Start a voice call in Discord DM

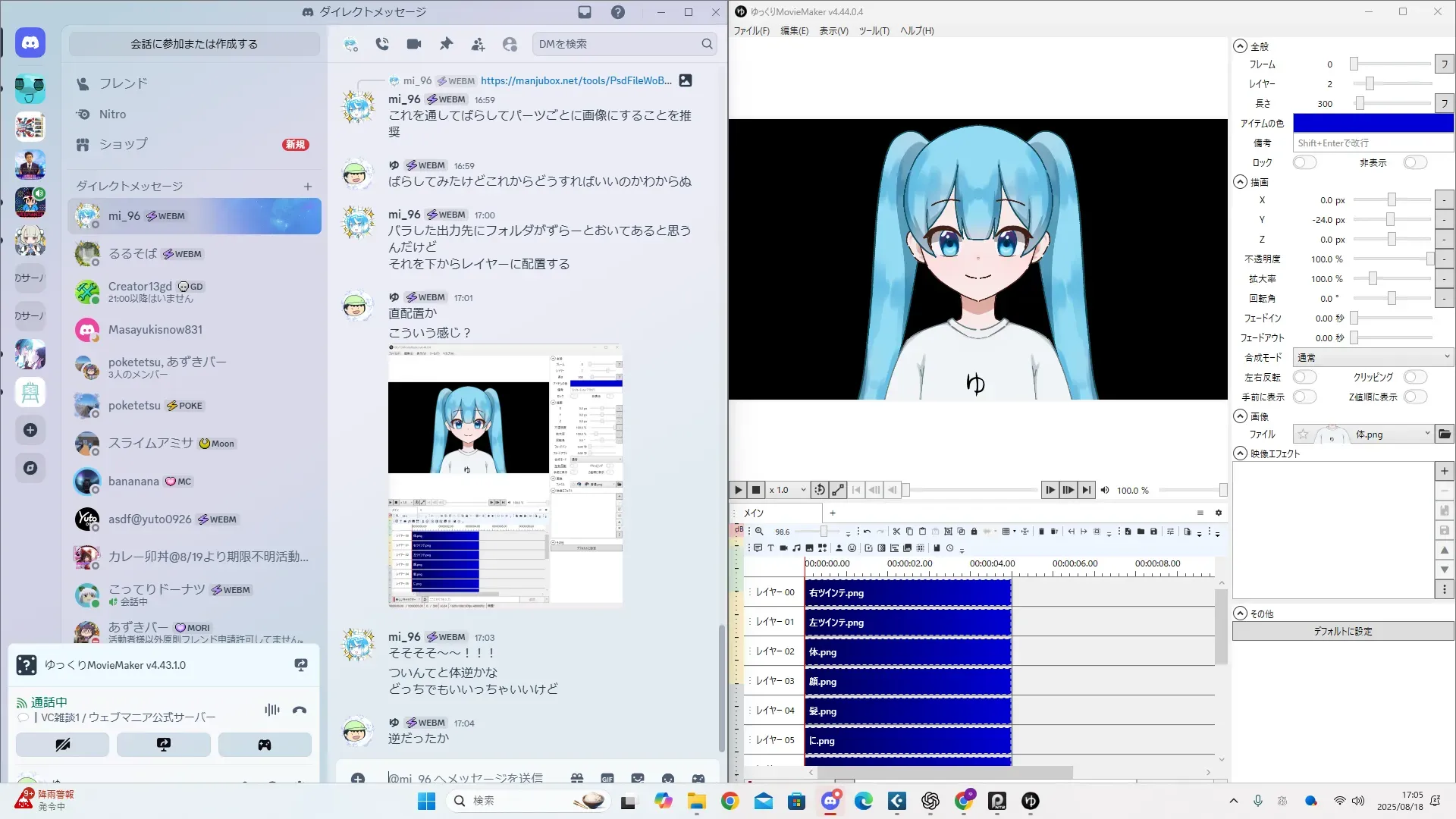[x=382, y=44]
